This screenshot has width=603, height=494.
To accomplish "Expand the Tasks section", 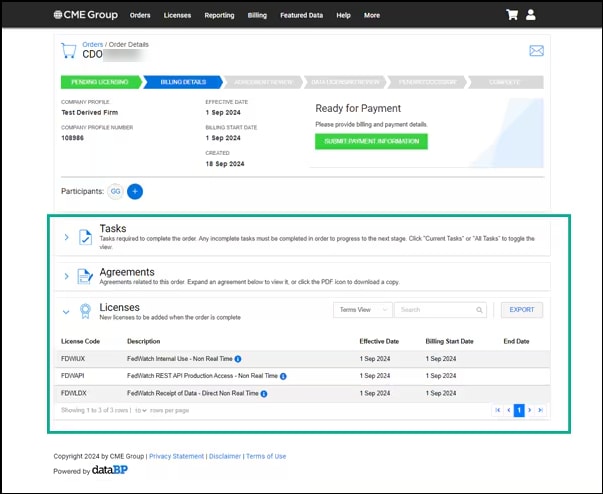I will point(67,237).
